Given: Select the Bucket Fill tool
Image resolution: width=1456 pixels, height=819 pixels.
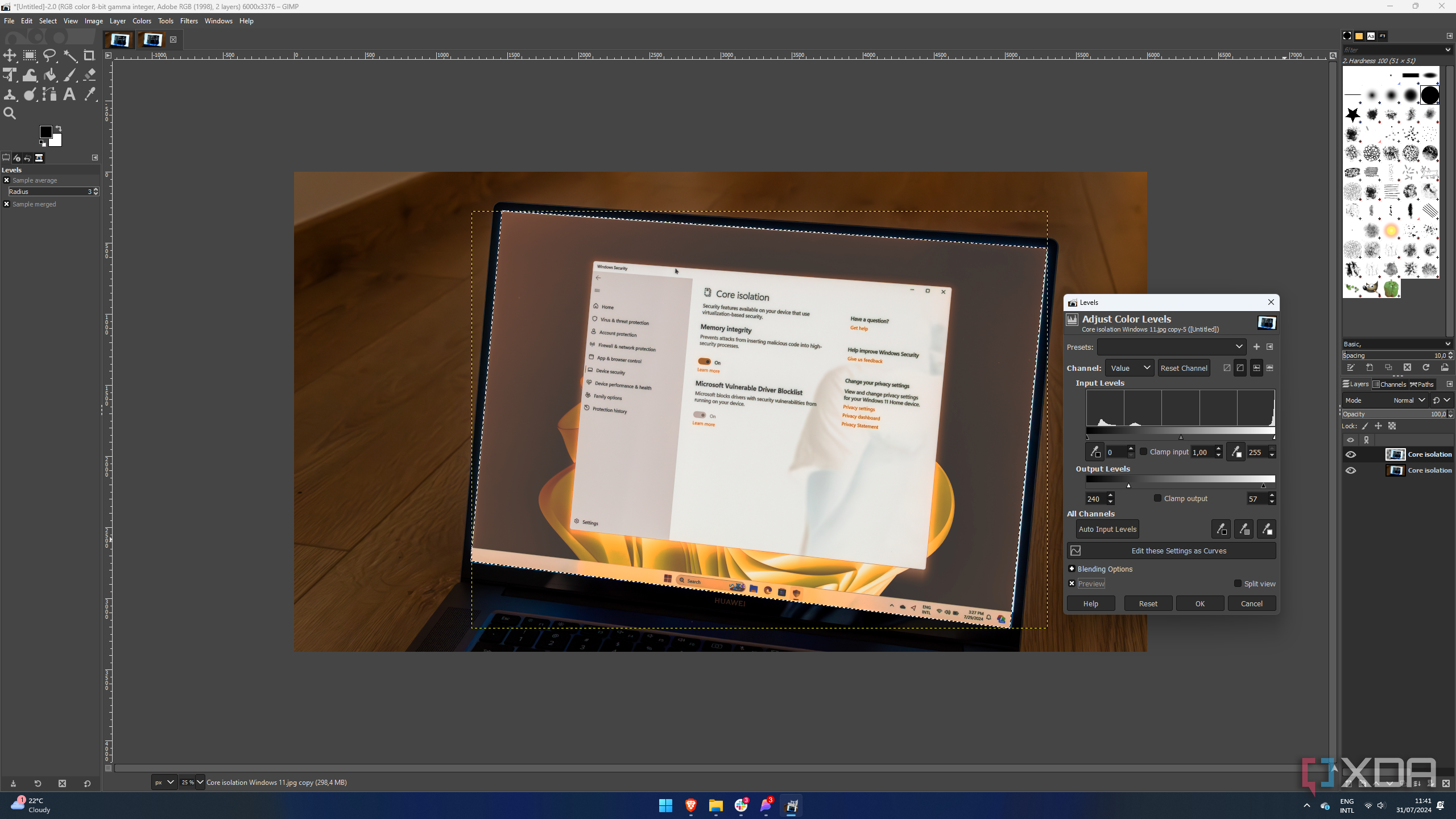Looking at the screenshot, I should (49, 75).
